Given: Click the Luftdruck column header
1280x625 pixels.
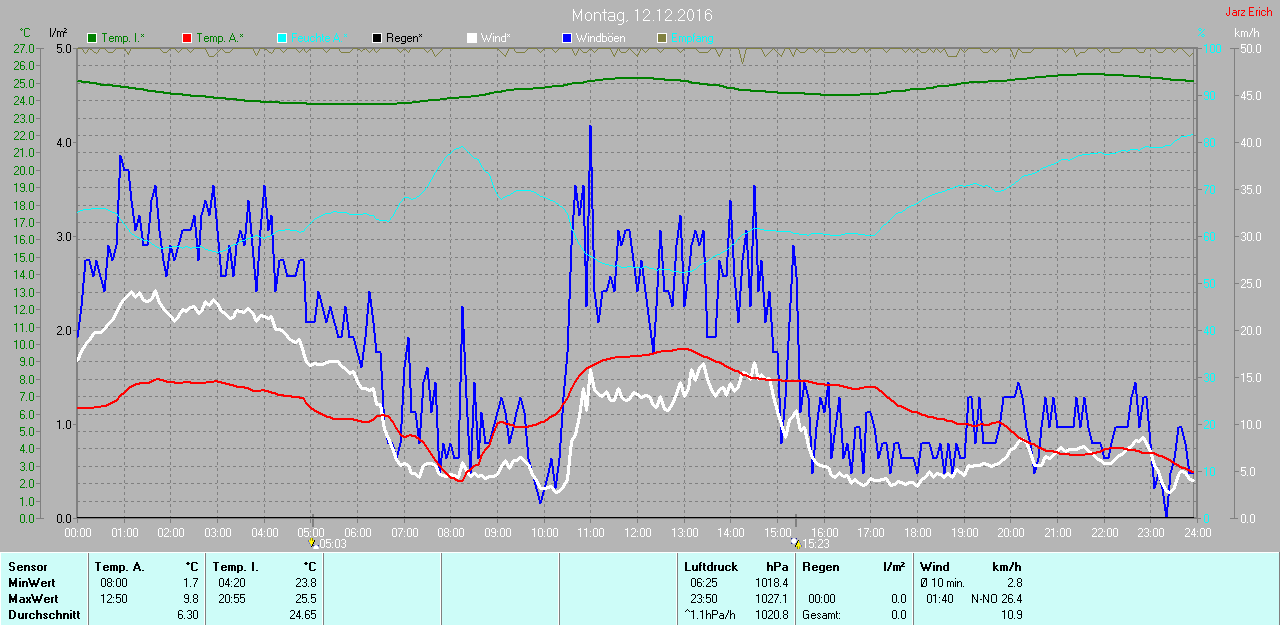Looking at the screenshot, I should tap(711, 567).
